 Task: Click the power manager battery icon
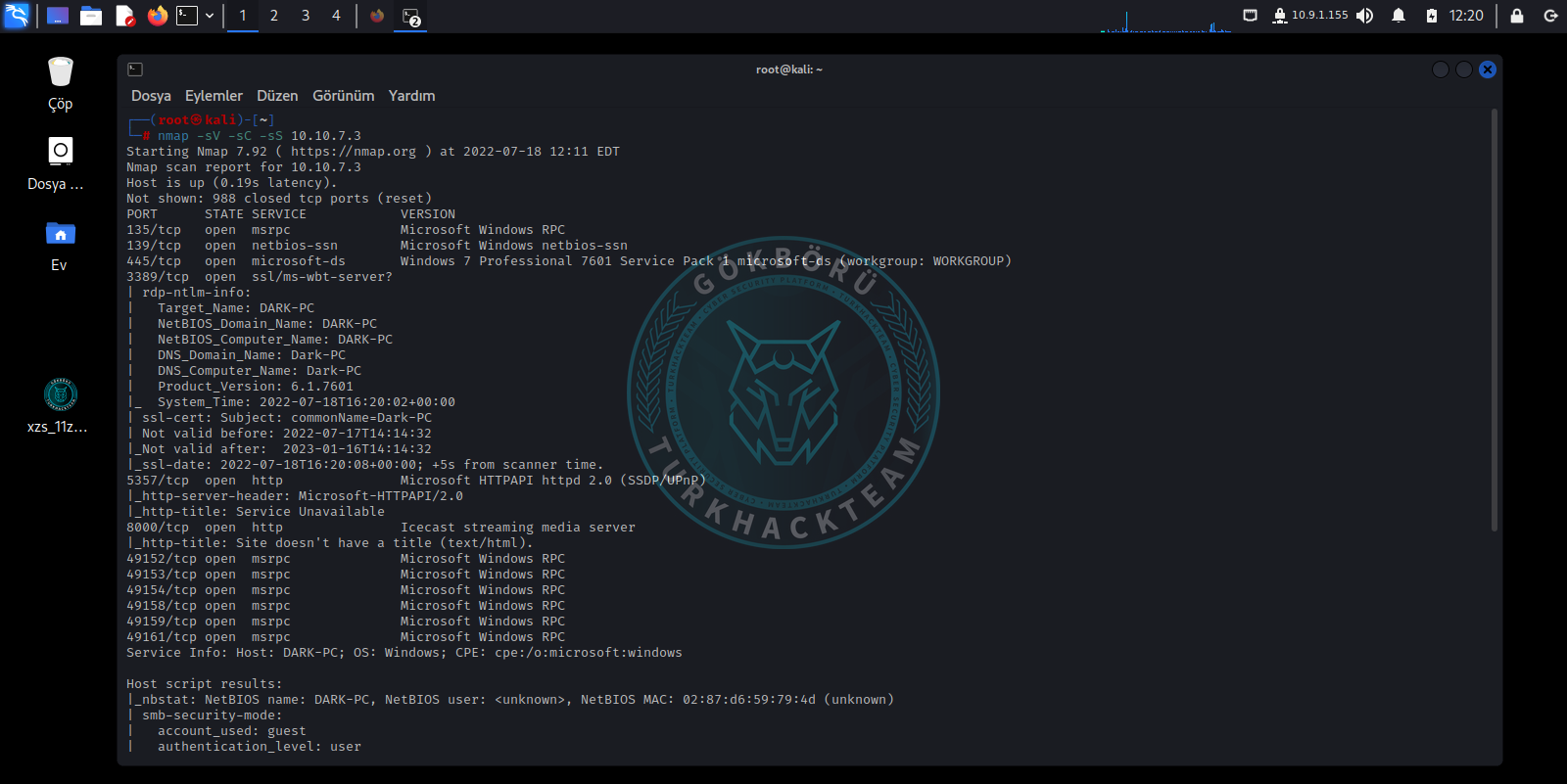[x=1431, y=16]
